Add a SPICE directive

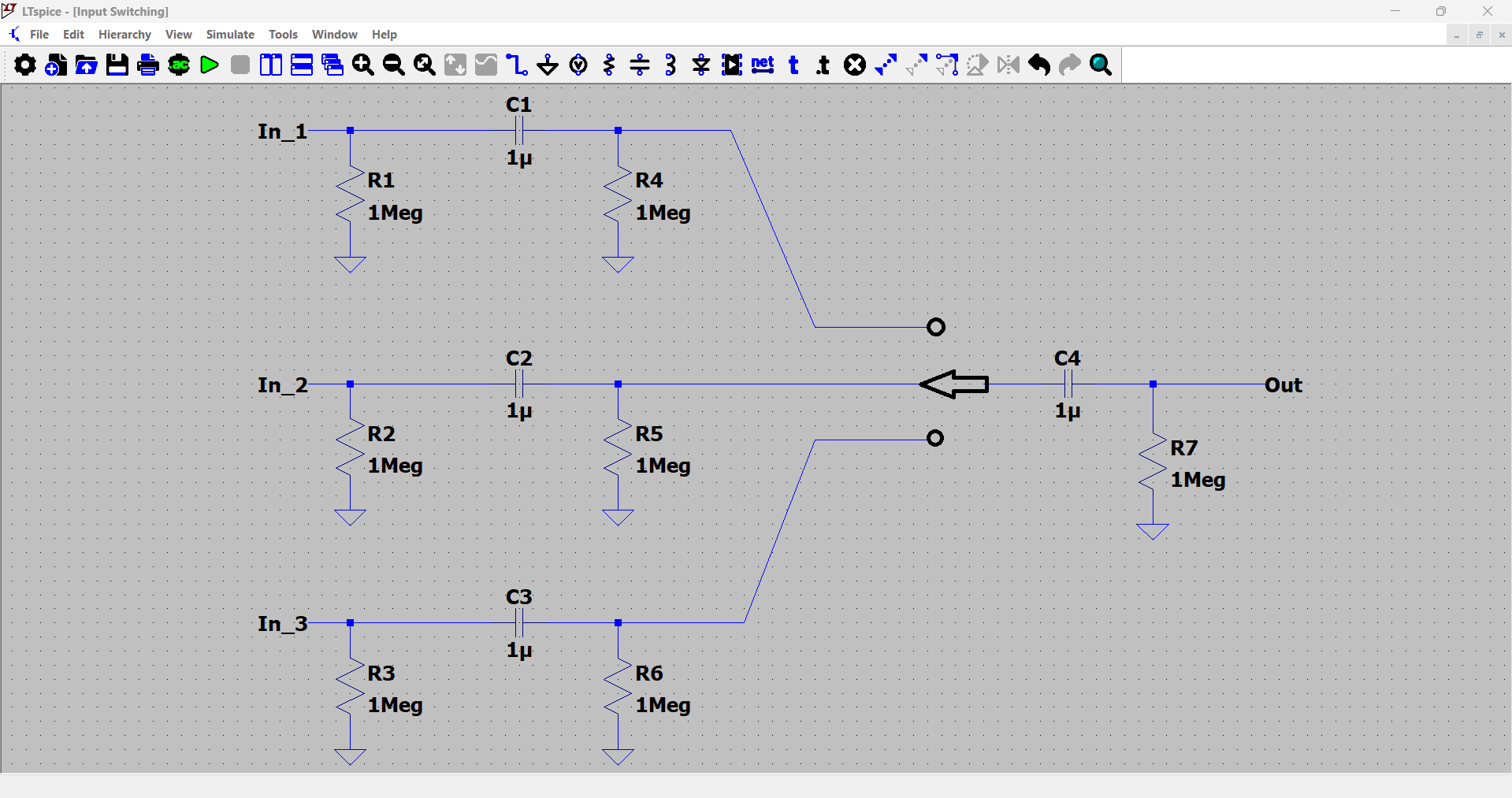[823, 65]
